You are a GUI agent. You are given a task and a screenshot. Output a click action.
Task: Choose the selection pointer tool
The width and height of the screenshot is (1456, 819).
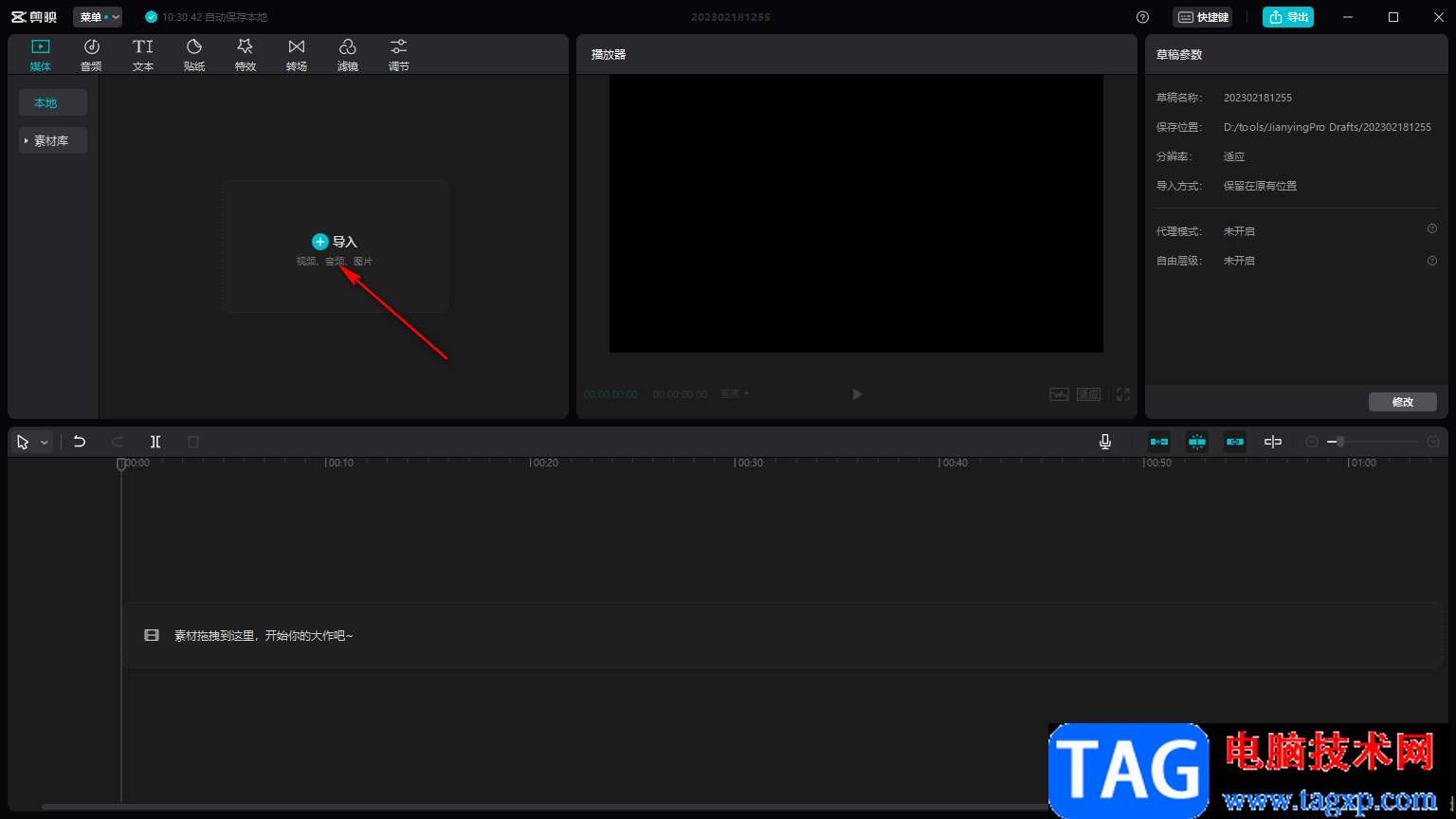coord(23,442)
